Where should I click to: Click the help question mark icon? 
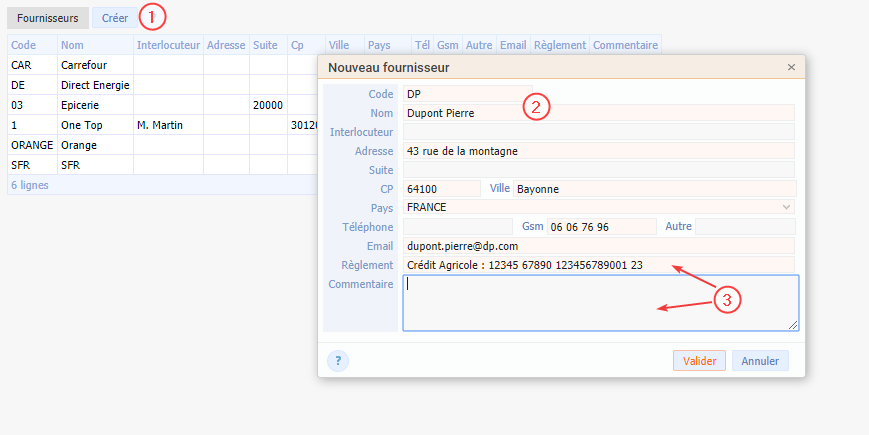(338, 361)
